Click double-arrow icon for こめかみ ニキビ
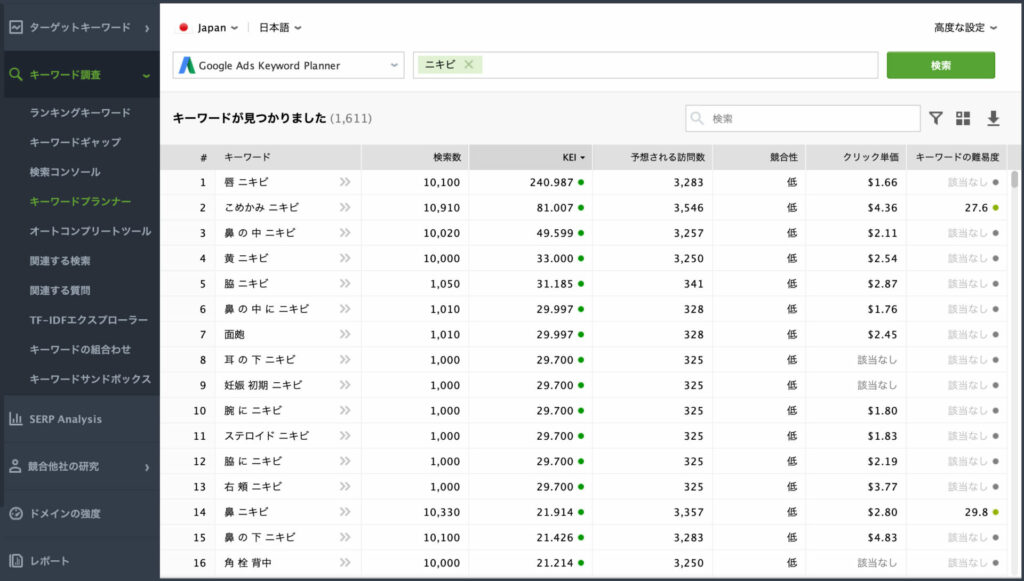This screenshot has width=1024, height=581. coord(345,208)
